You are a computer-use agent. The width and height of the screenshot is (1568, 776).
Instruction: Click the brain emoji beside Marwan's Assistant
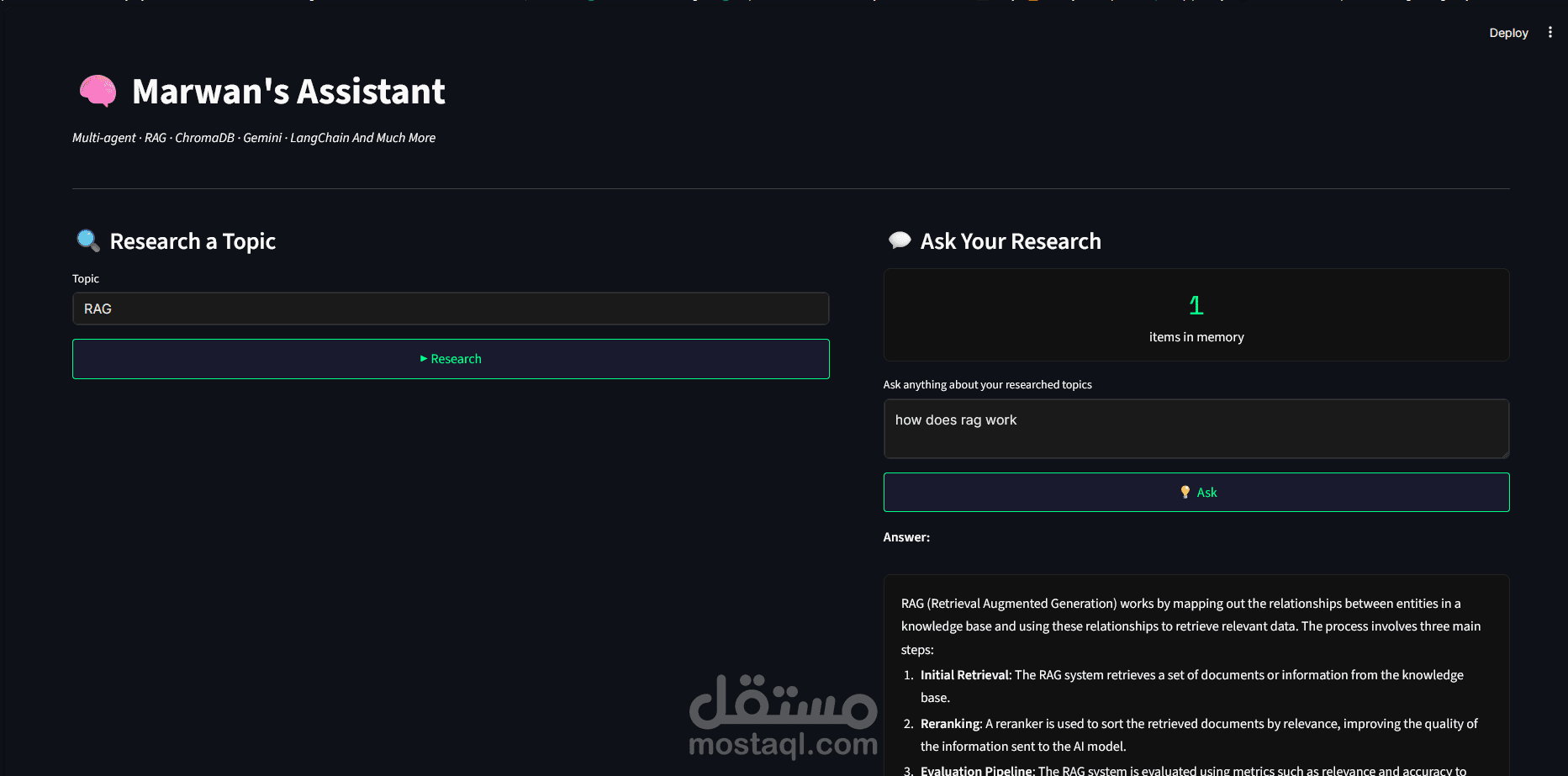[x=98, y=91]
